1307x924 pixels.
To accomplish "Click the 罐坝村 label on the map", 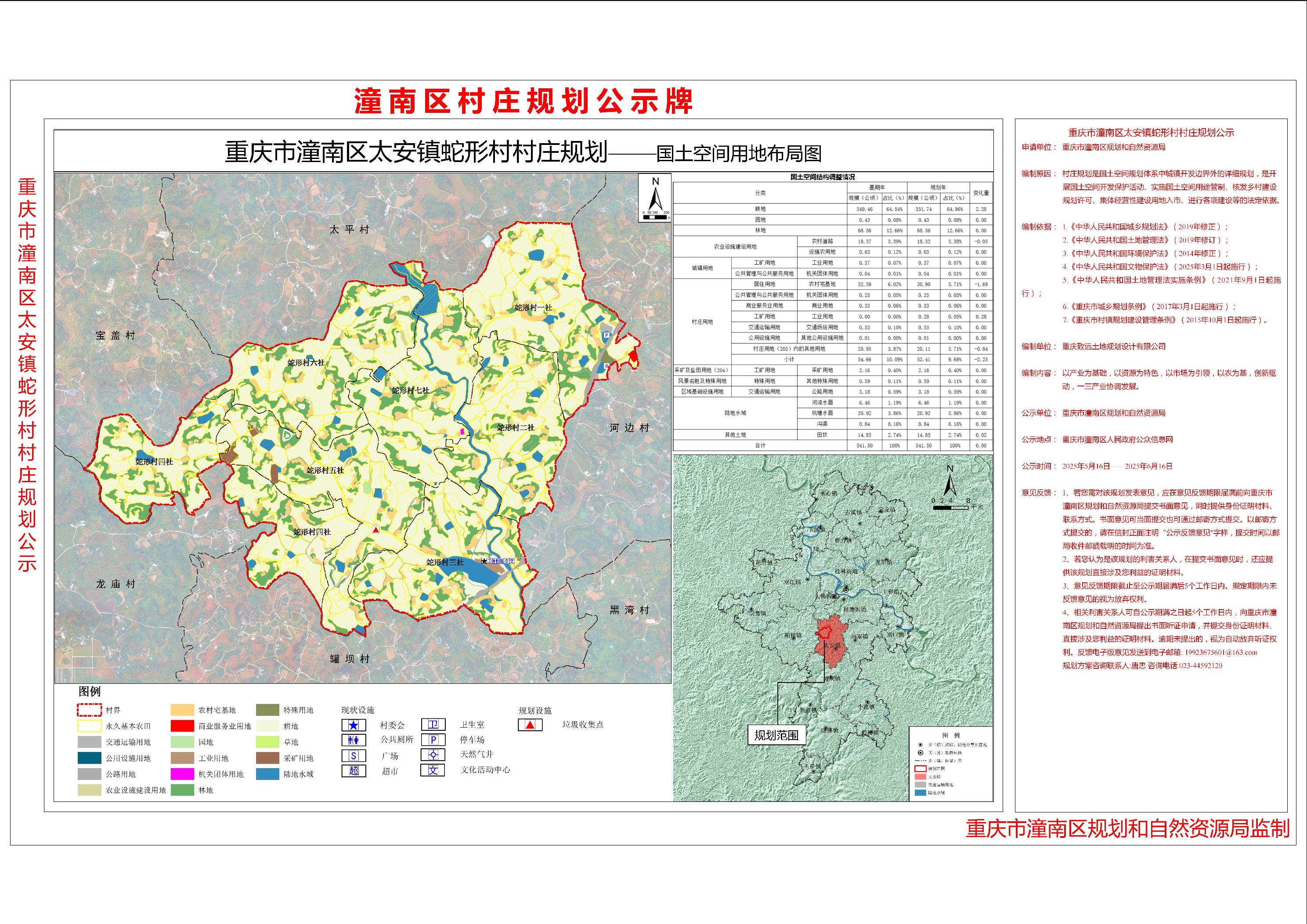I will pyautogui.click(x=350, y=659).
